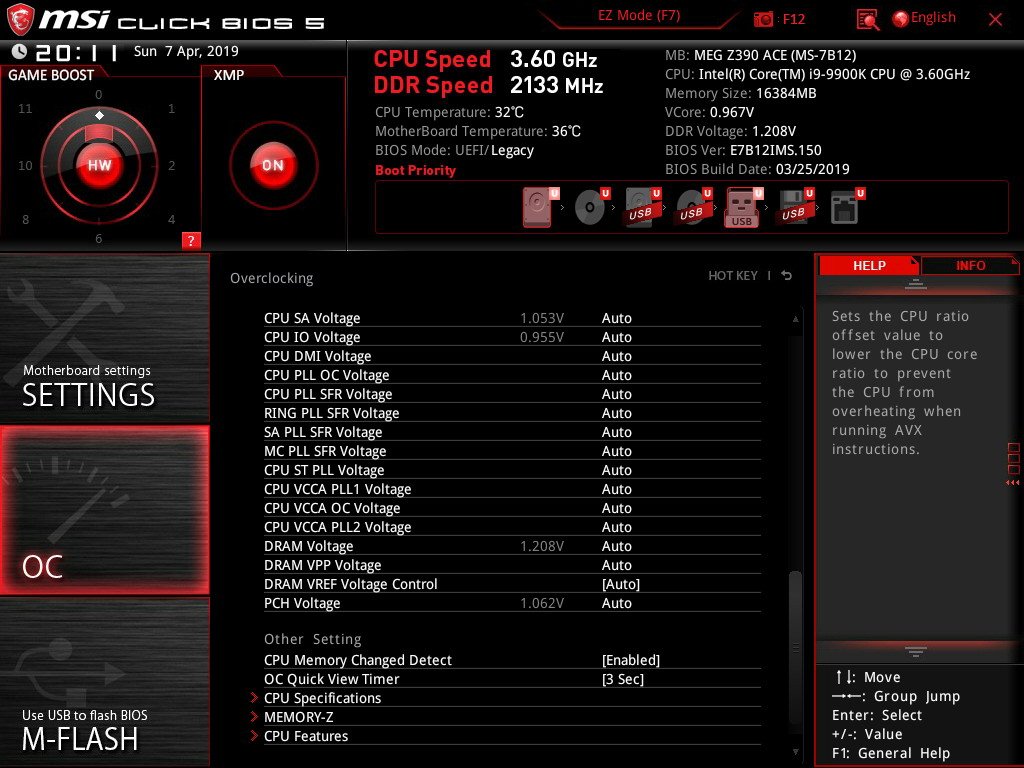Click the back arrow next to HOT KEY
Image resolution: width=1024 pixels, height=768 pixels.
[787, 276]
